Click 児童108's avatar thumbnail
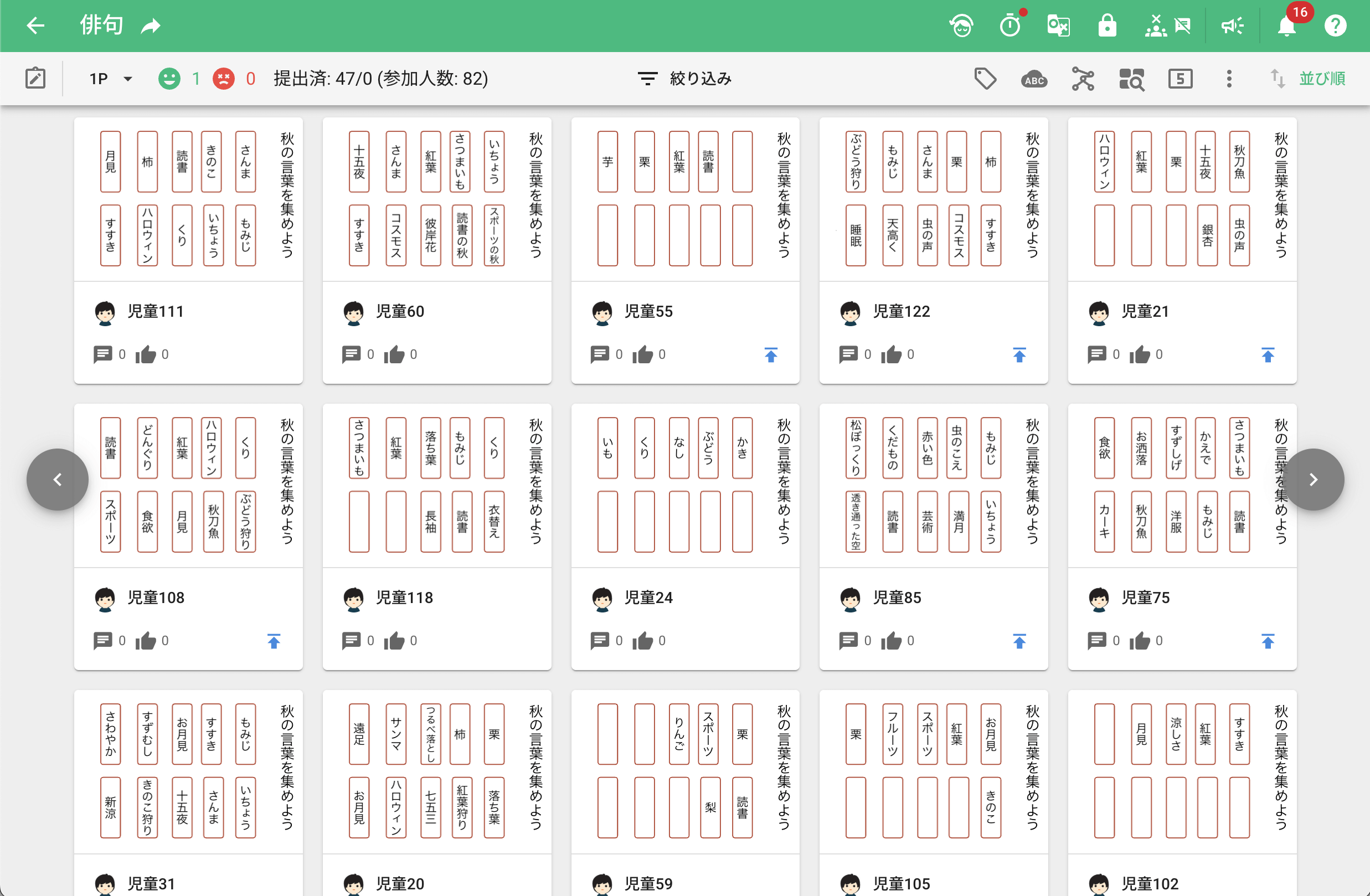 pyautogui.click(x=104, y=599)
